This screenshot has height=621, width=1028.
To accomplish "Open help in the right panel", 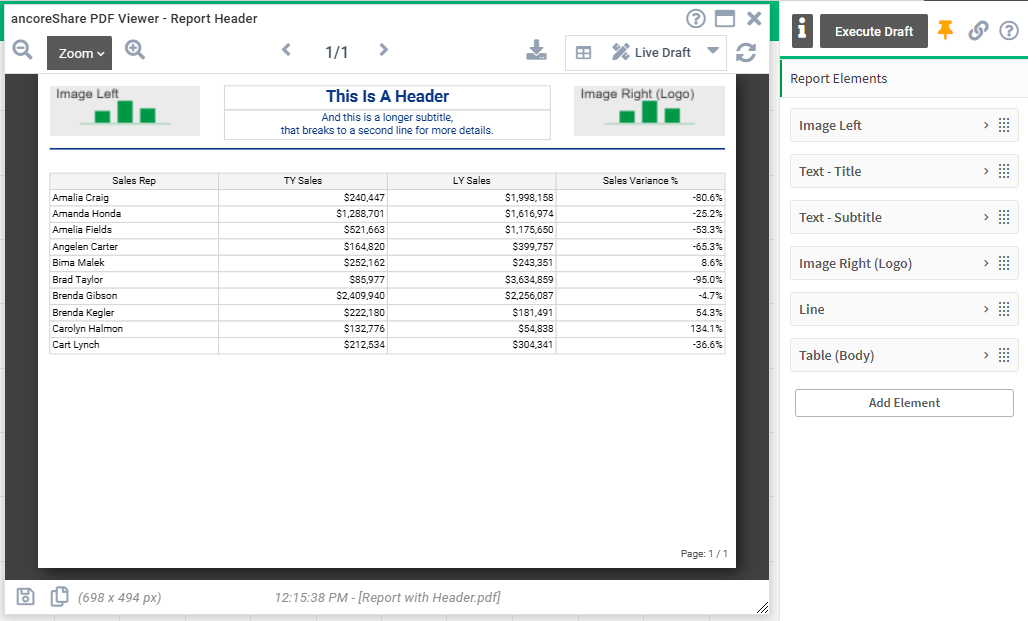I will click(1009, 30).
